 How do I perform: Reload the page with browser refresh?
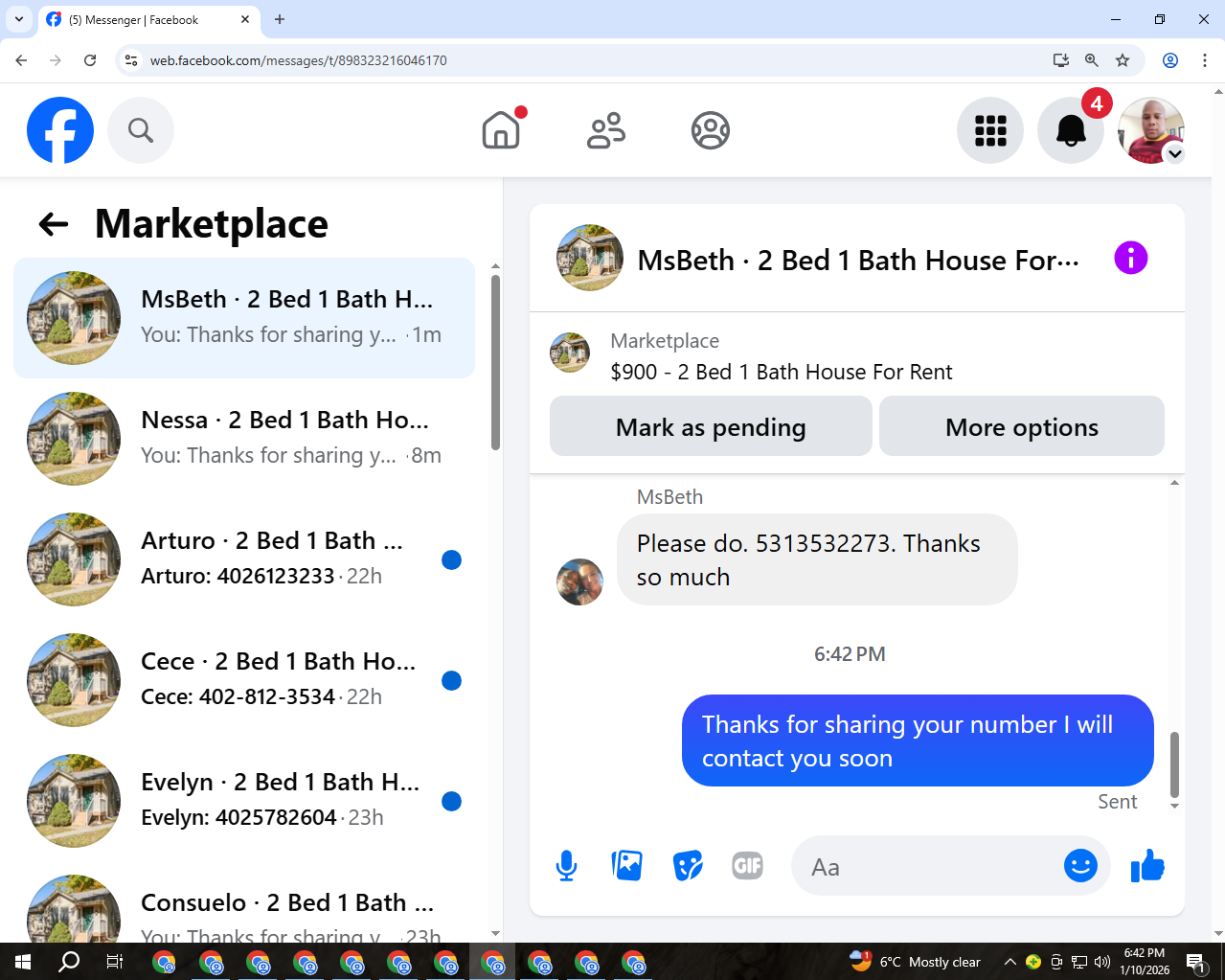click(90, 60)
